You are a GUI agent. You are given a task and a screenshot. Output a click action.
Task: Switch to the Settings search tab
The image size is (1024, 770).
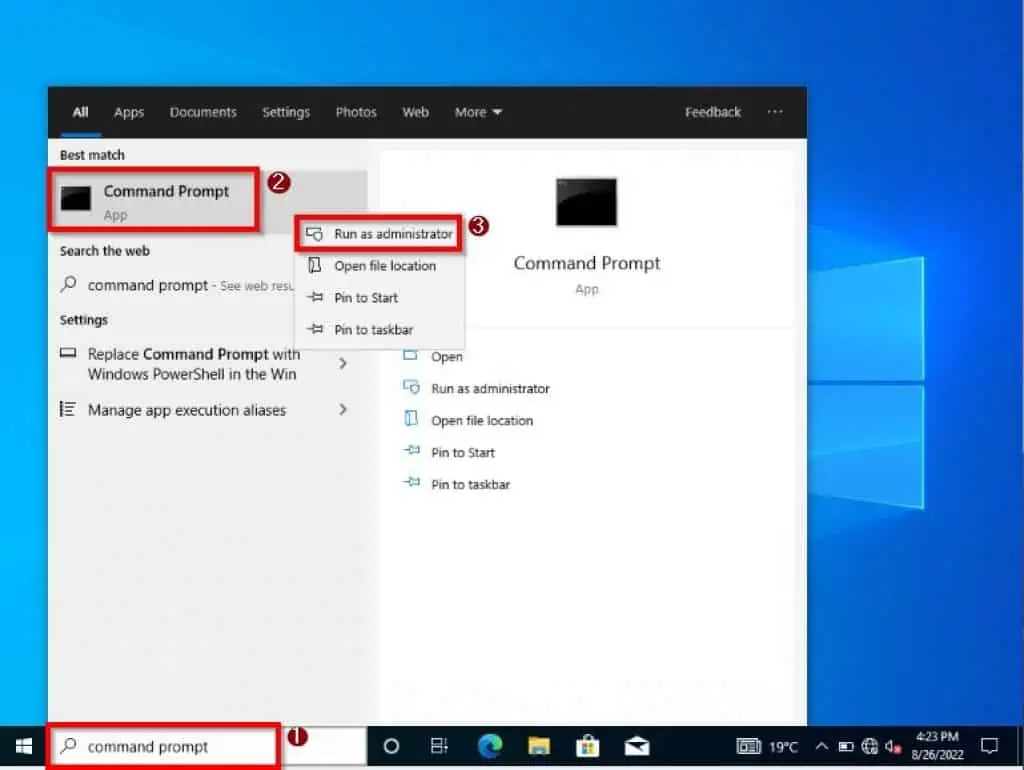pyautogui.click(x=286, y=112)
